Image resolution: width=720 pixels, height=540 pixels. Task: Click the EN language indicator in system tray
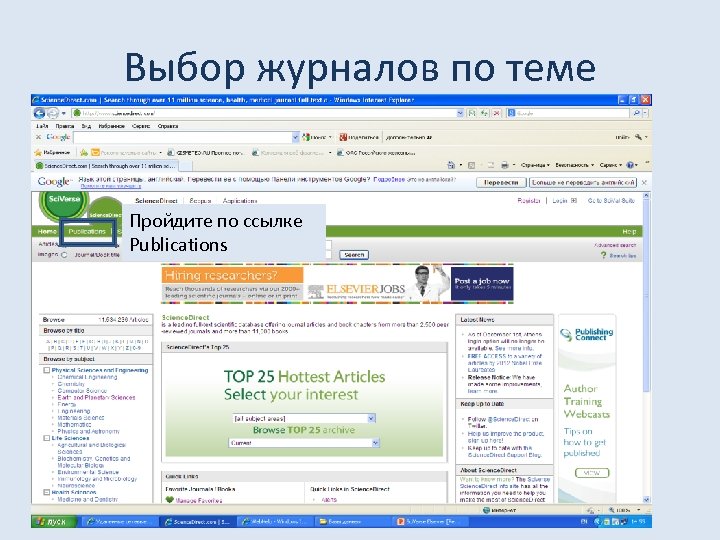click(584, 522)
